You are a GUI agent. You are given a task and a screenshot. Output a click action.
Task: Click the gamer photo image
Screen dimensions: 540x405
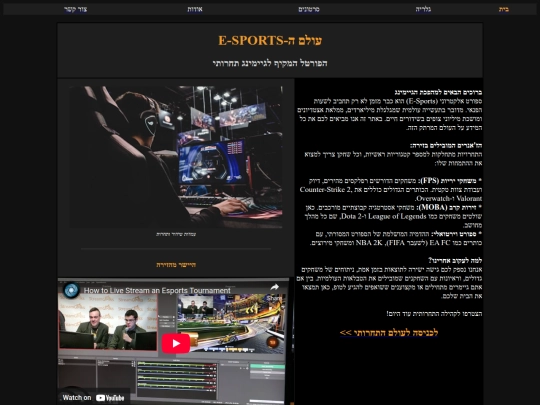[x=176, y=157]
